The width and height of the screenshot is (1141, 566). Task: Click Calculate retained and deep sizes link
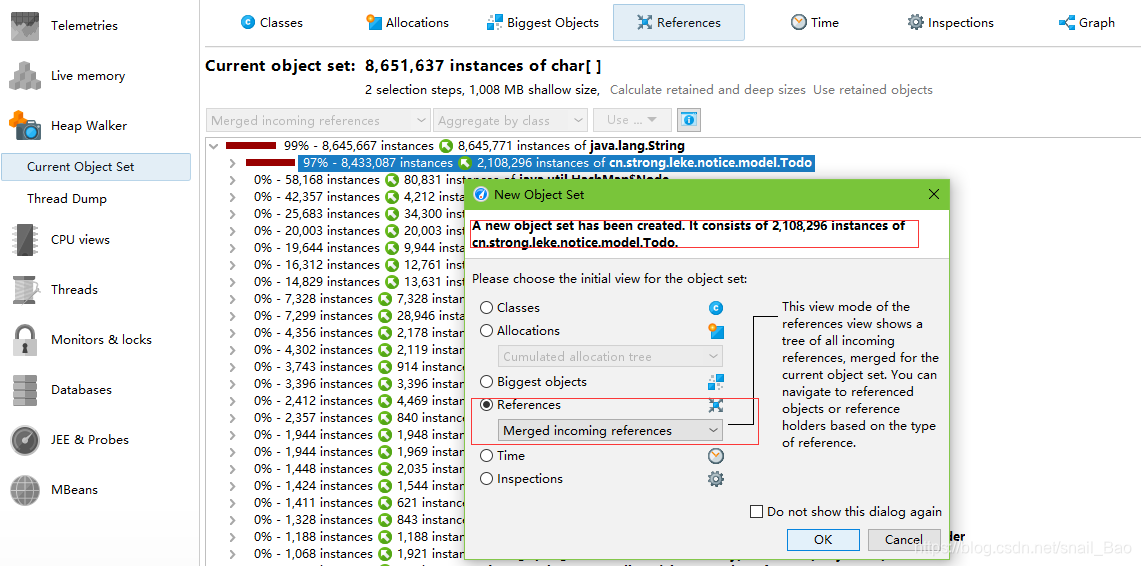pyautogui.click(x=707, y=90)
